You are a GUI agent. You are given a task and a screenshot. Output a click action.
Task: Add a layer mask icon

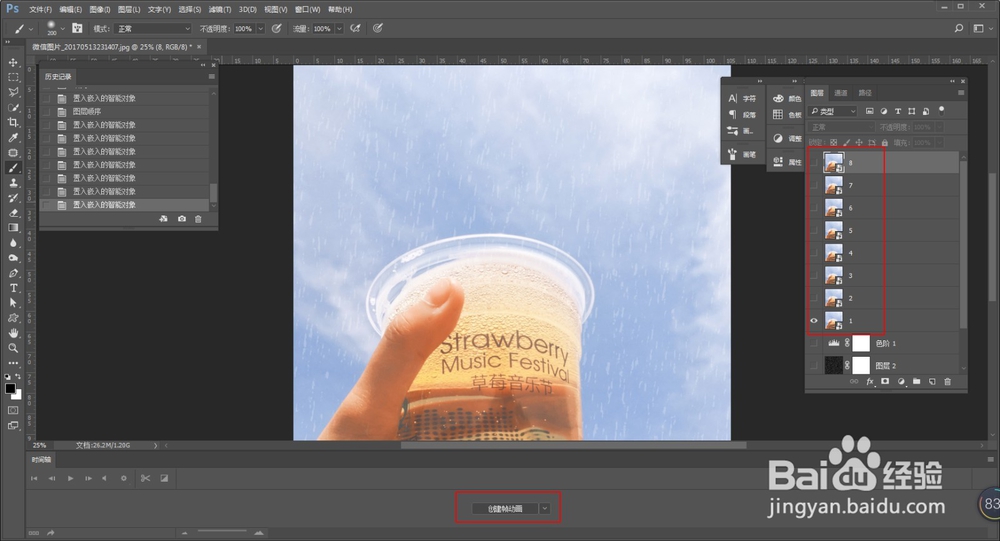(885, 382)
